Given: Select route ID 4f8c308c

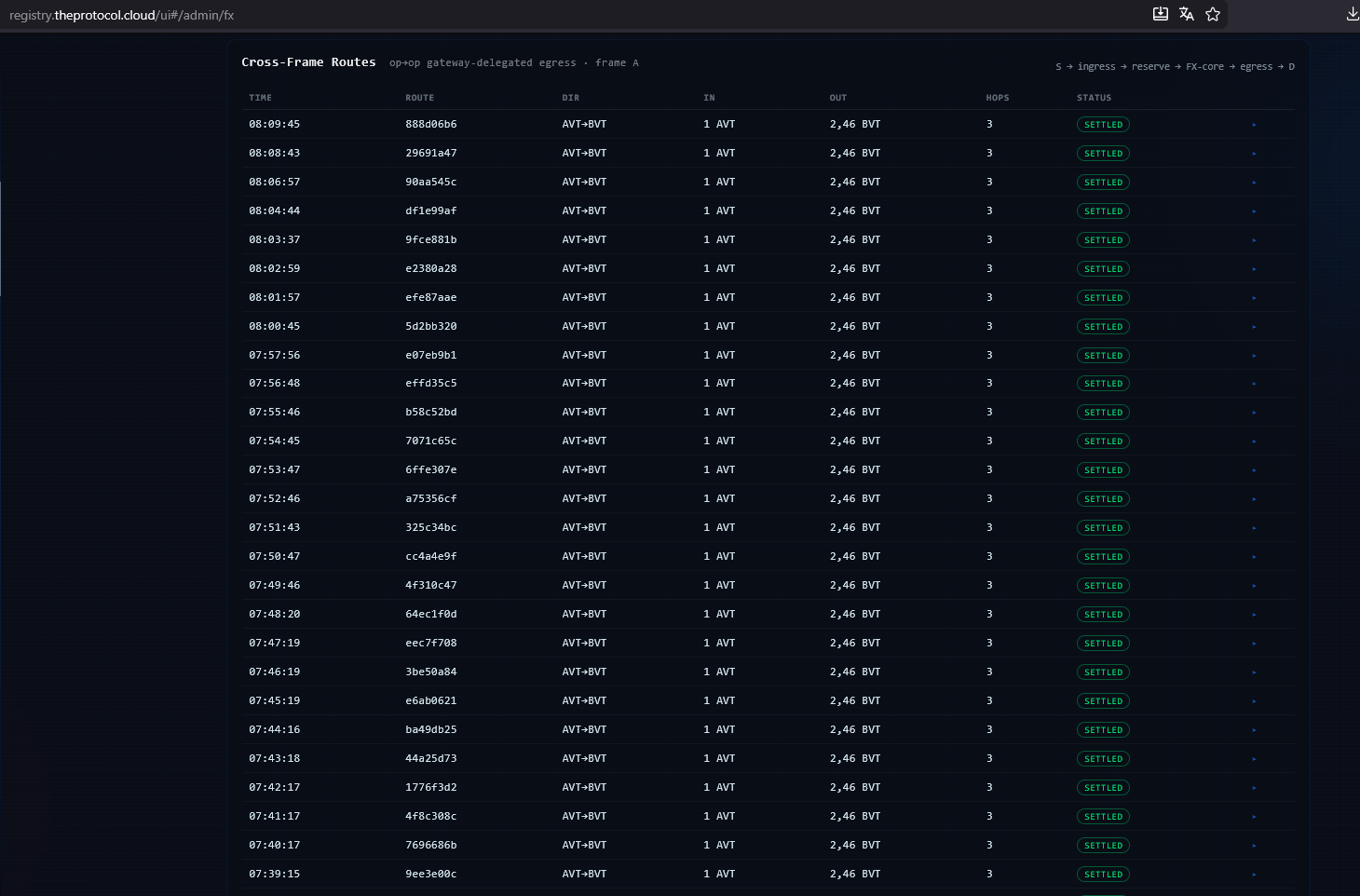Looking at the screenshot, I should point(431,817).
